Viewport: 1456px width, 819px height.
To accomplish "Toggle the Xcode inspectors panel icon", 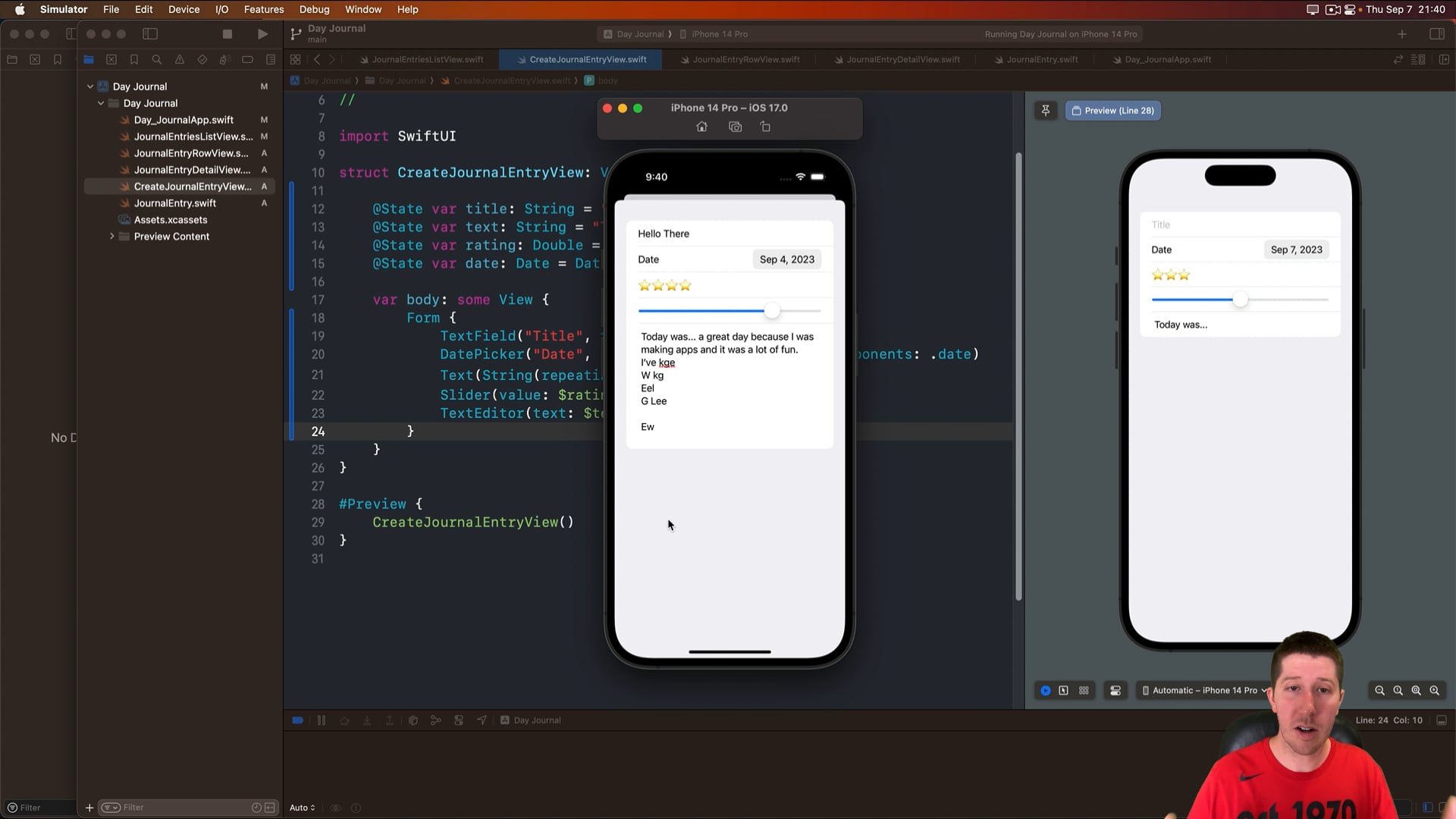I will click(x=1437, y=34).
